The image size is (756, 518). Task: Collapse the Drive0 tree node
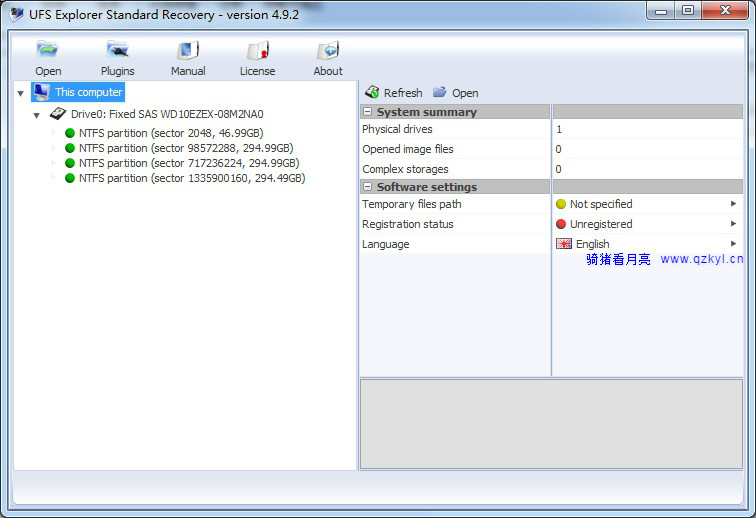(x=36, y=115)
